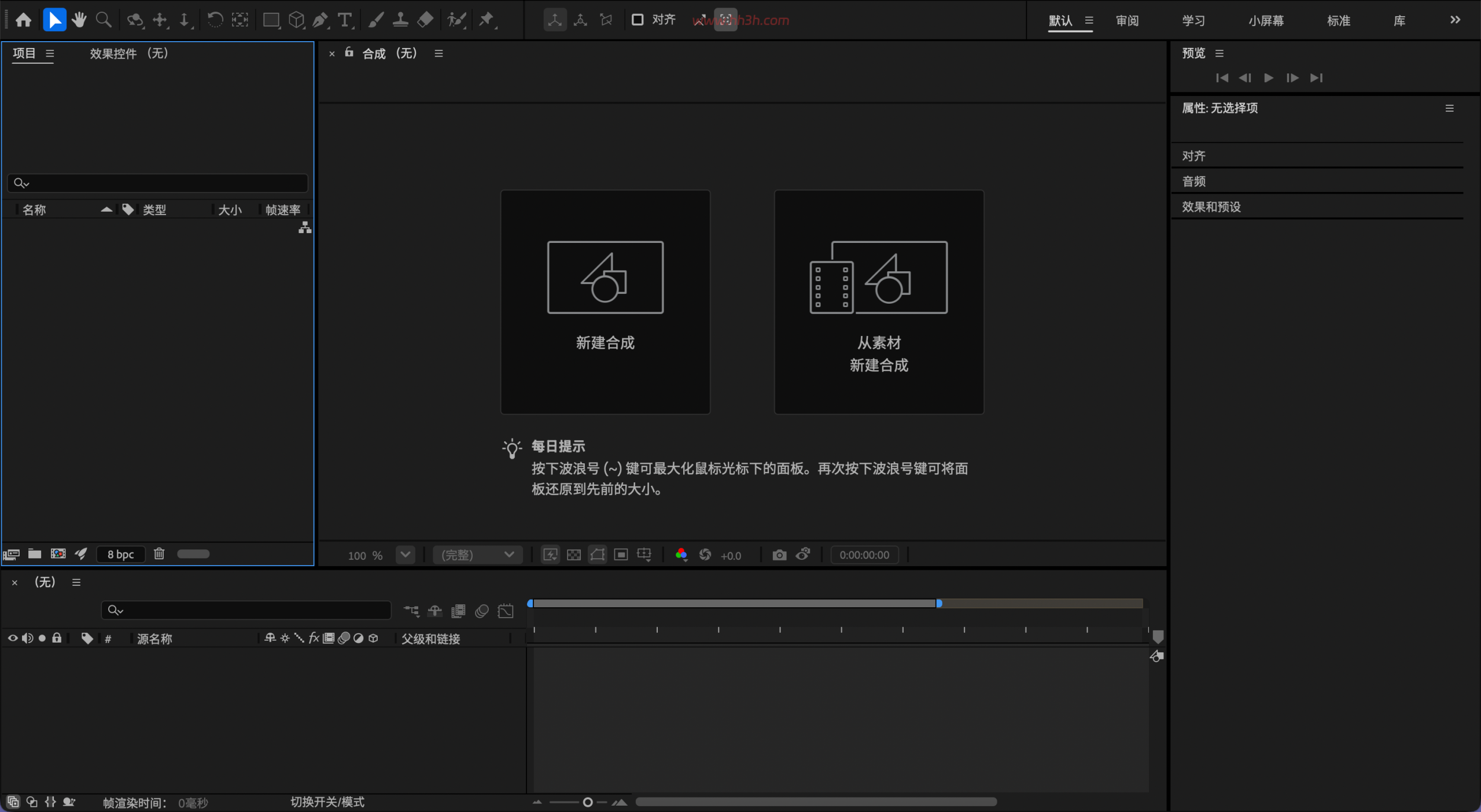Toggle the viewer lock on 合成 panel

349,53
